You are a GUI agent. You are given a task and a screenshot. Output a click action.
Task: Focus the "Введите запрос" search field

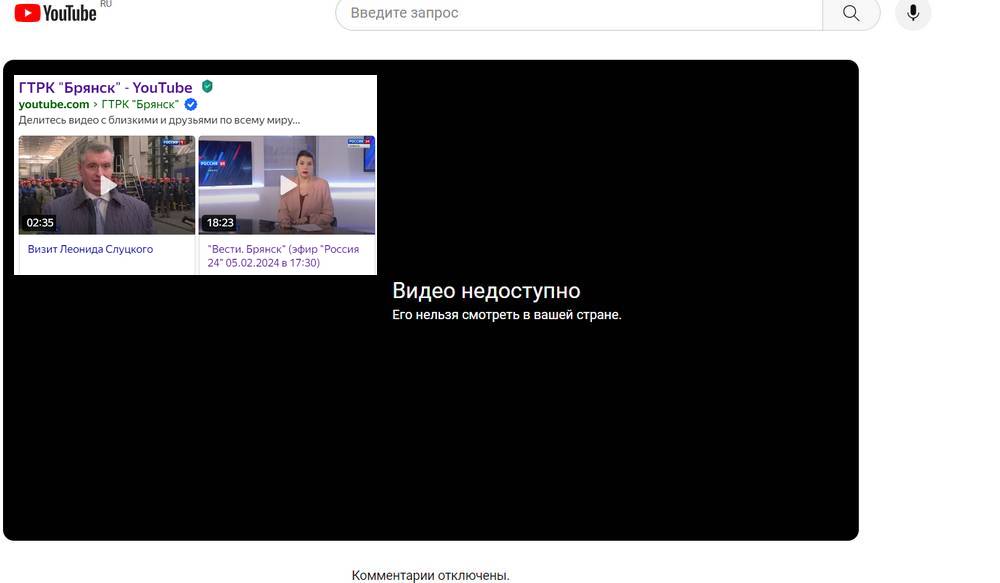pos(580,13)
